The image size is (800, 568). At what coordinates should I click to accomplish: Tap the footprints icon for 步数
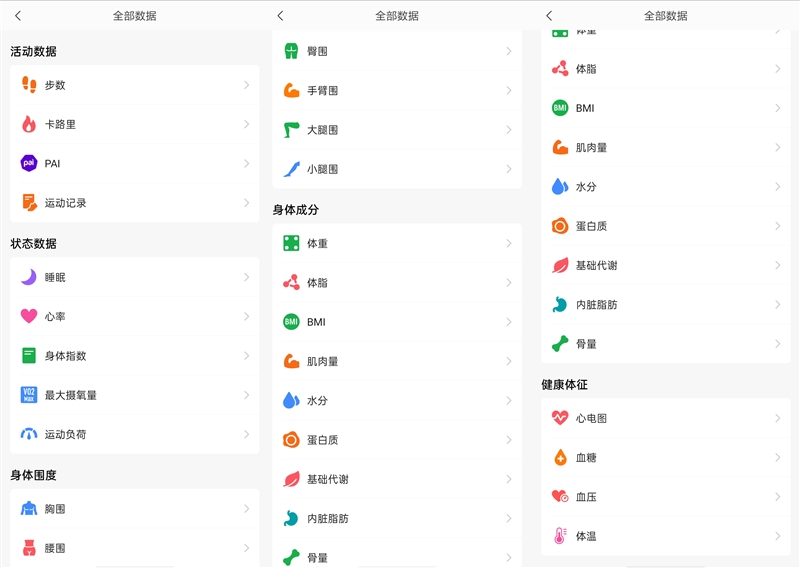[x=29, y=85]
